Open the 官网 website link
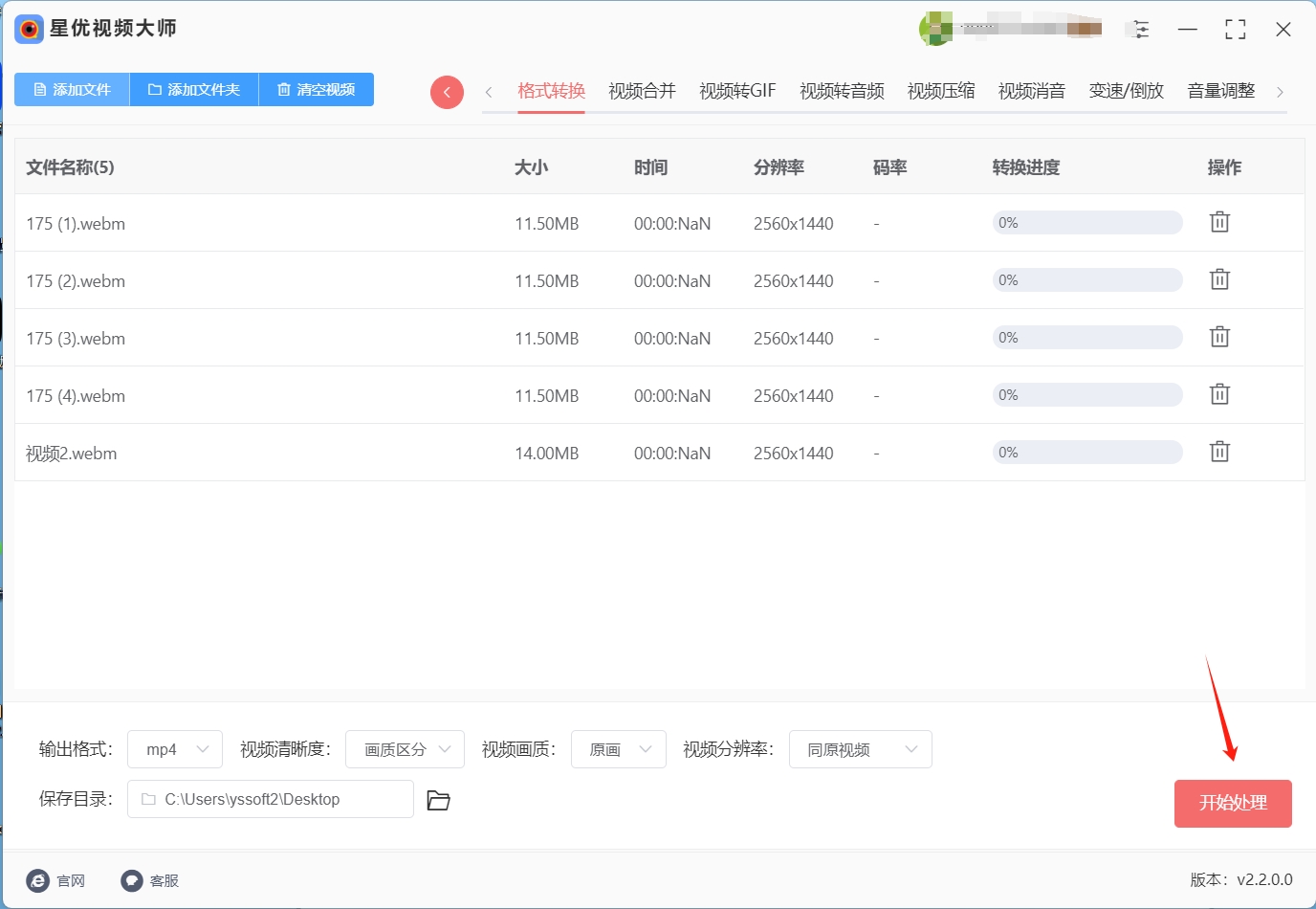 (56, 880)
